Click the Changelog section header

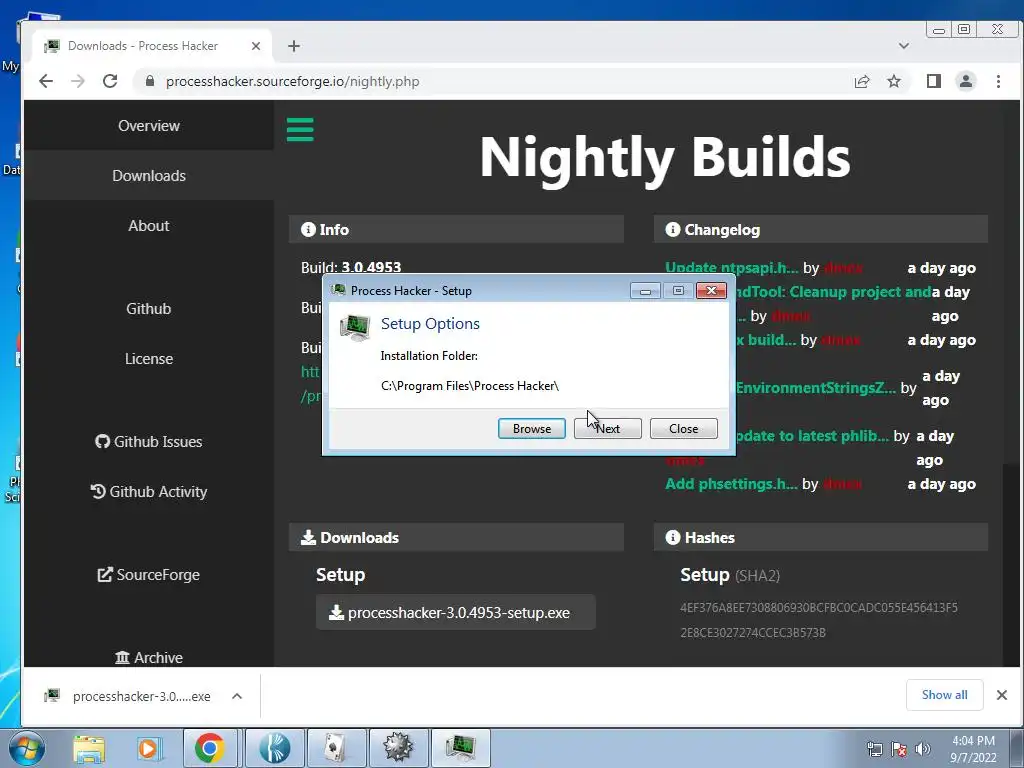(x=821, y=229)
